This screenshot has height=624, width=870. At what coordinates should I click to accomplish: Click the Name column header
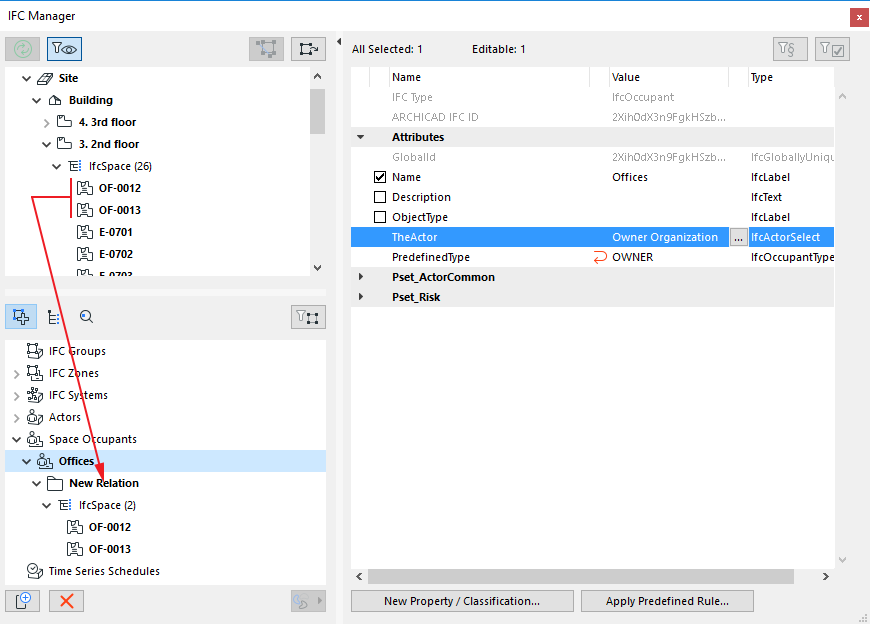tap(489, 77)
